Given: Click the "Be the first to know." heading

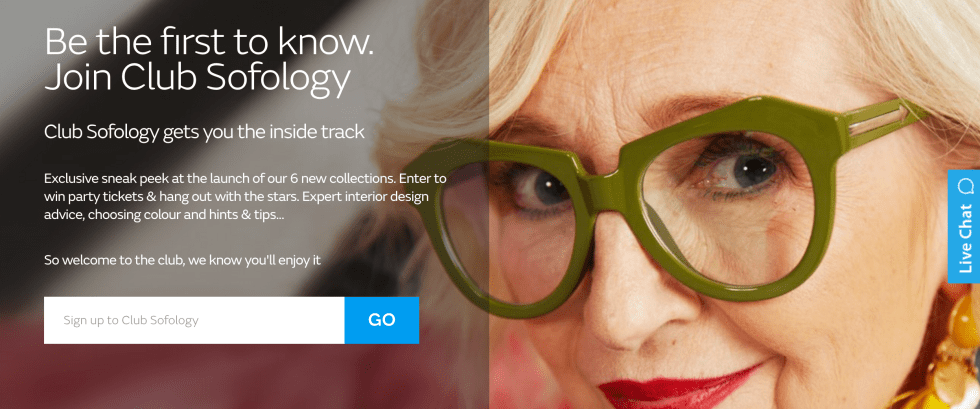Looking at the screenshot, I should pos(209,42).
